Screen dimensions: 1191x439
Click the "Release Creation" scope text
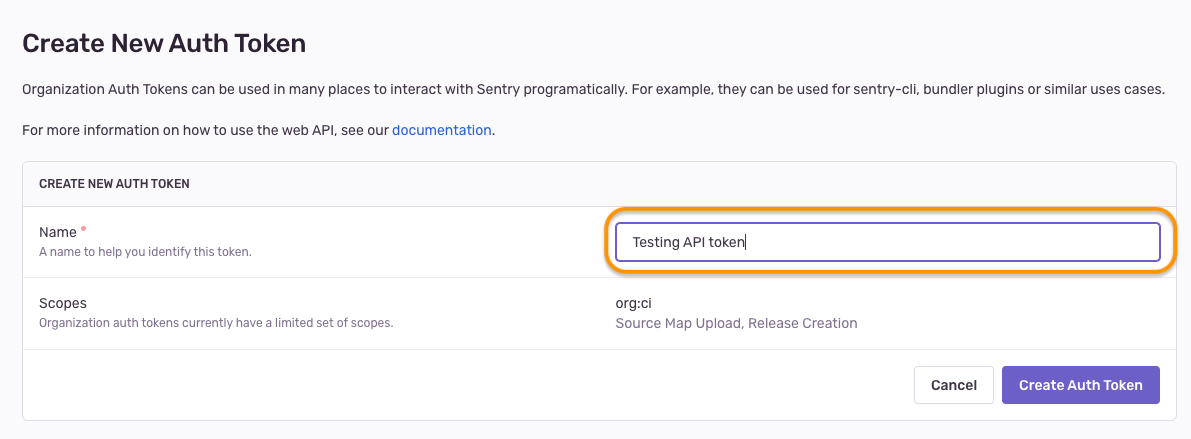(x=803, y=323)
